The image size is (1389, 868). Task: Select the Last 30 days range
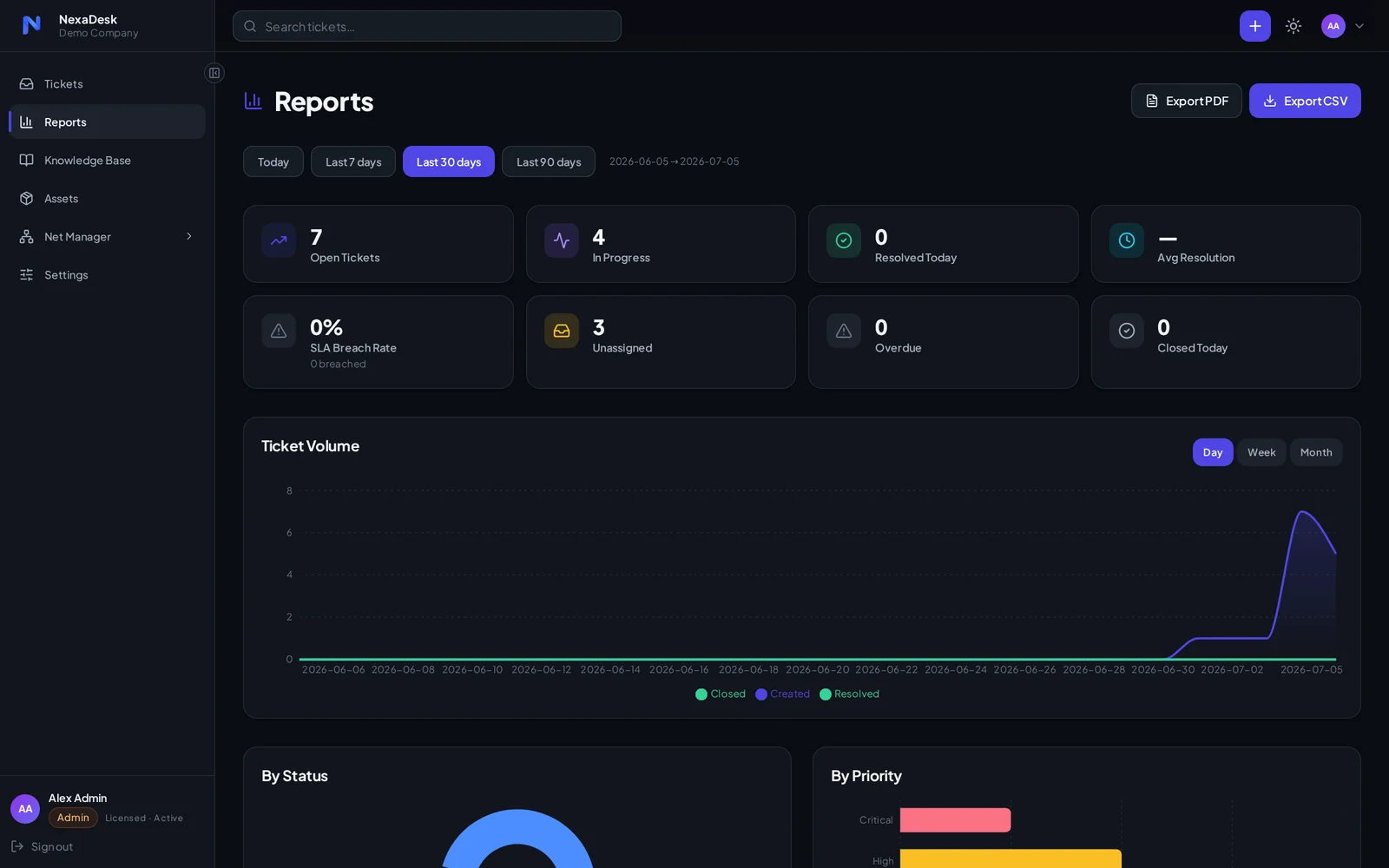(449, 161)
